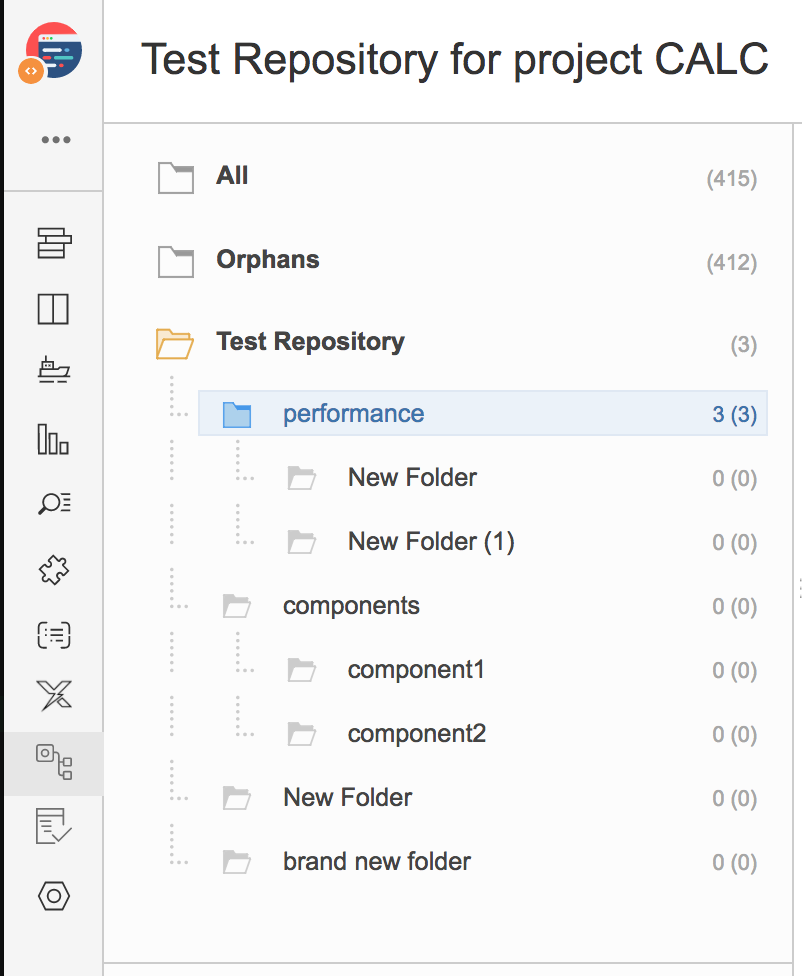Select the All folder
Screen dimensions: 802x976
click(x=232, y=176)
